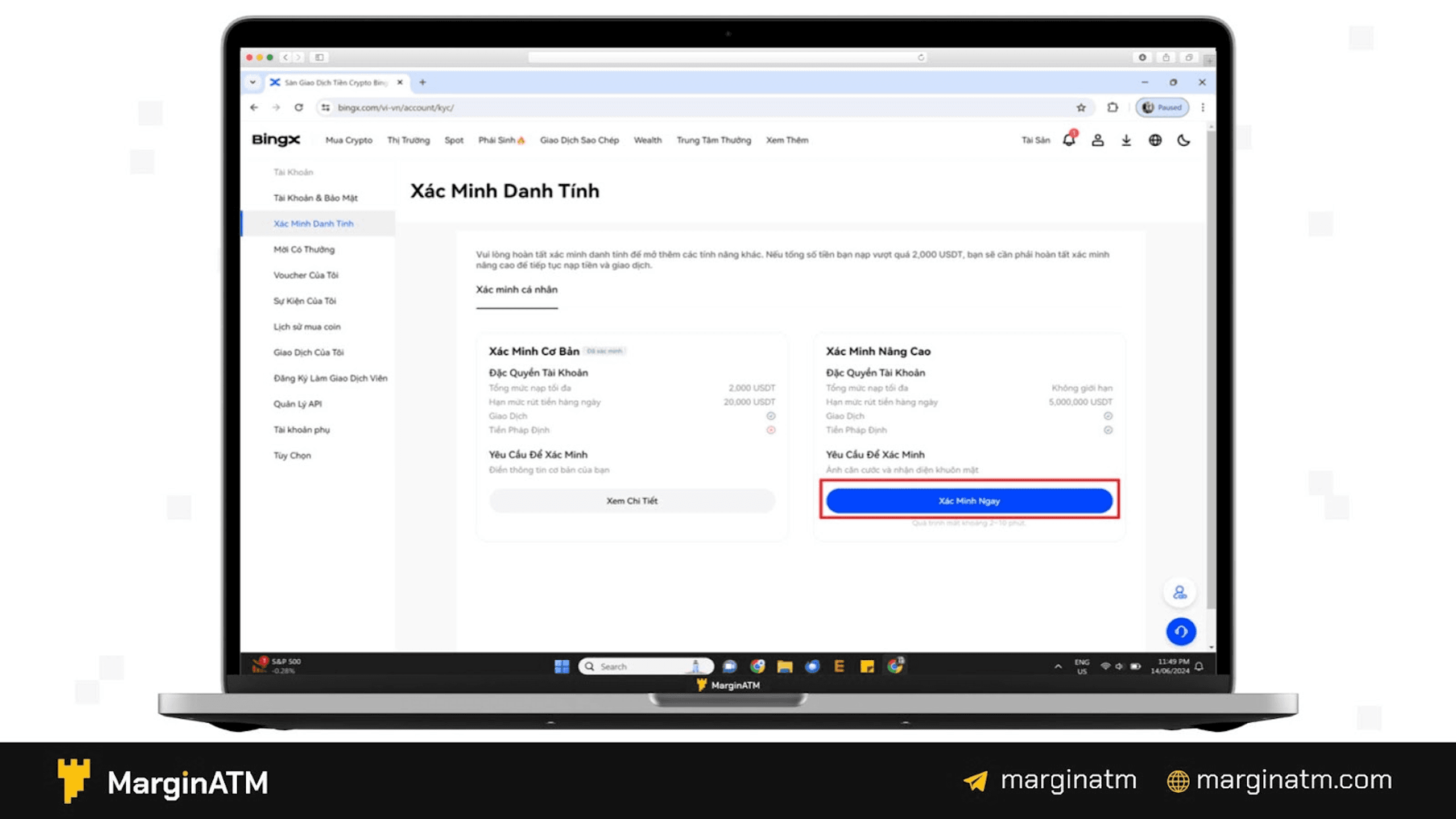Viewport: 1456px width, 819px height.
Task: Open a new browser tab
Action: (x=423, y=82)
